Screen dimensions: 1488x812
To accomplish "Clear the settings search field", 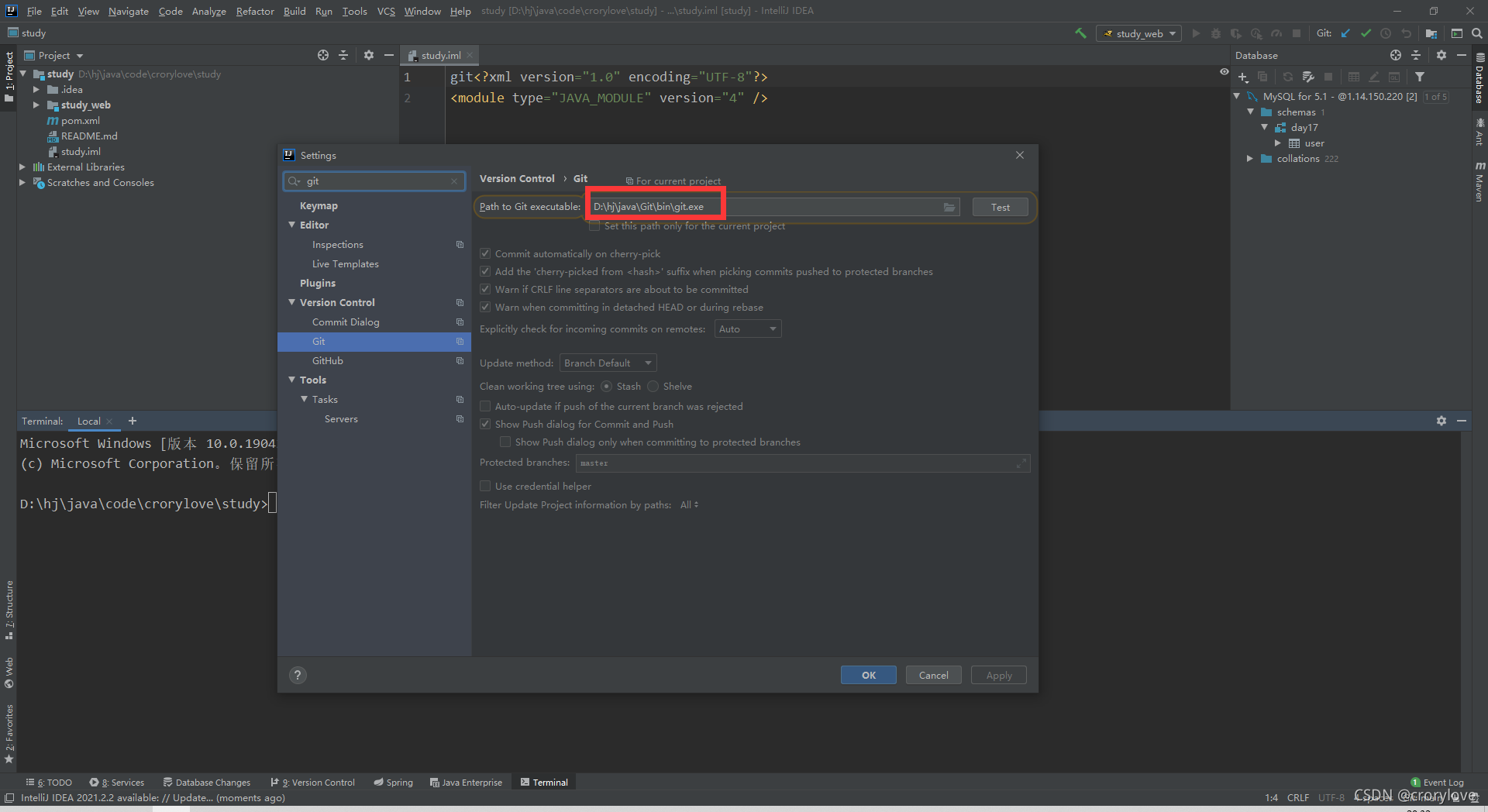I will click(454, 181).
